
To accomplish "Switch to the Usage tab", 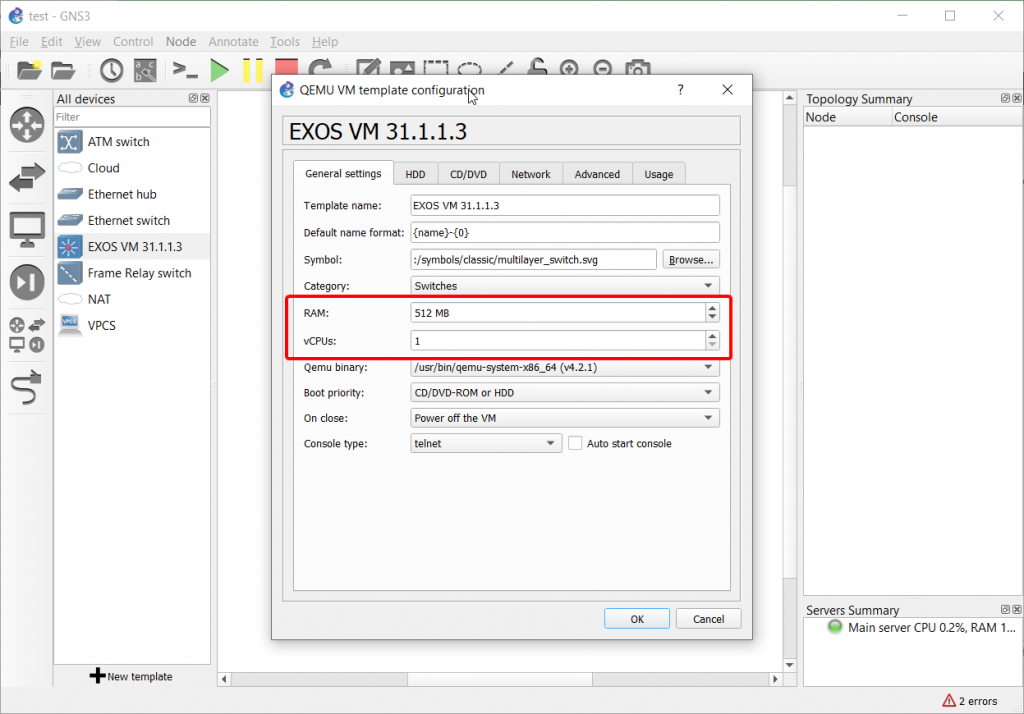I will point(658,174).
